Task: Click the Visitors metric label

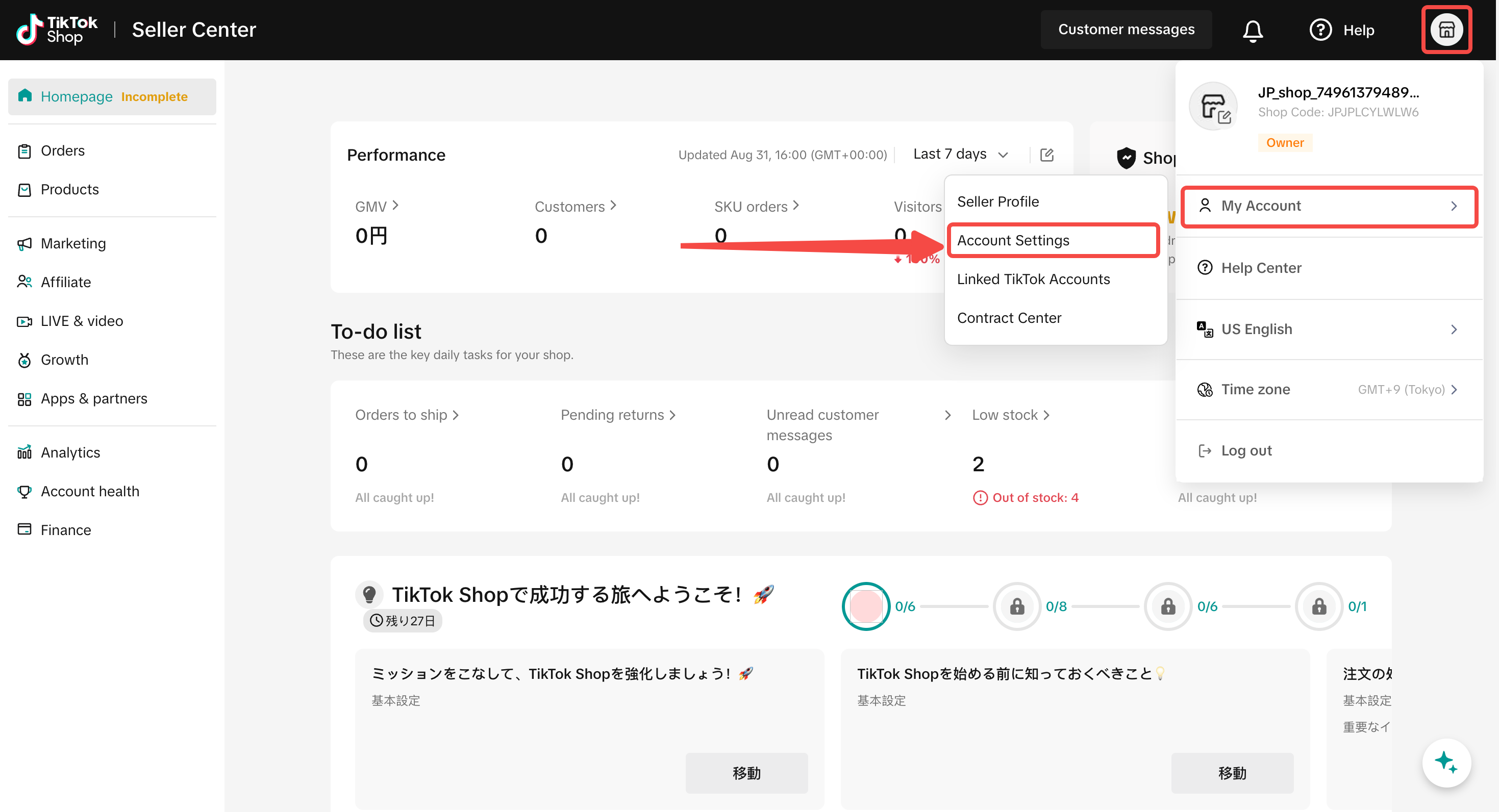Action: click(918, 206)
